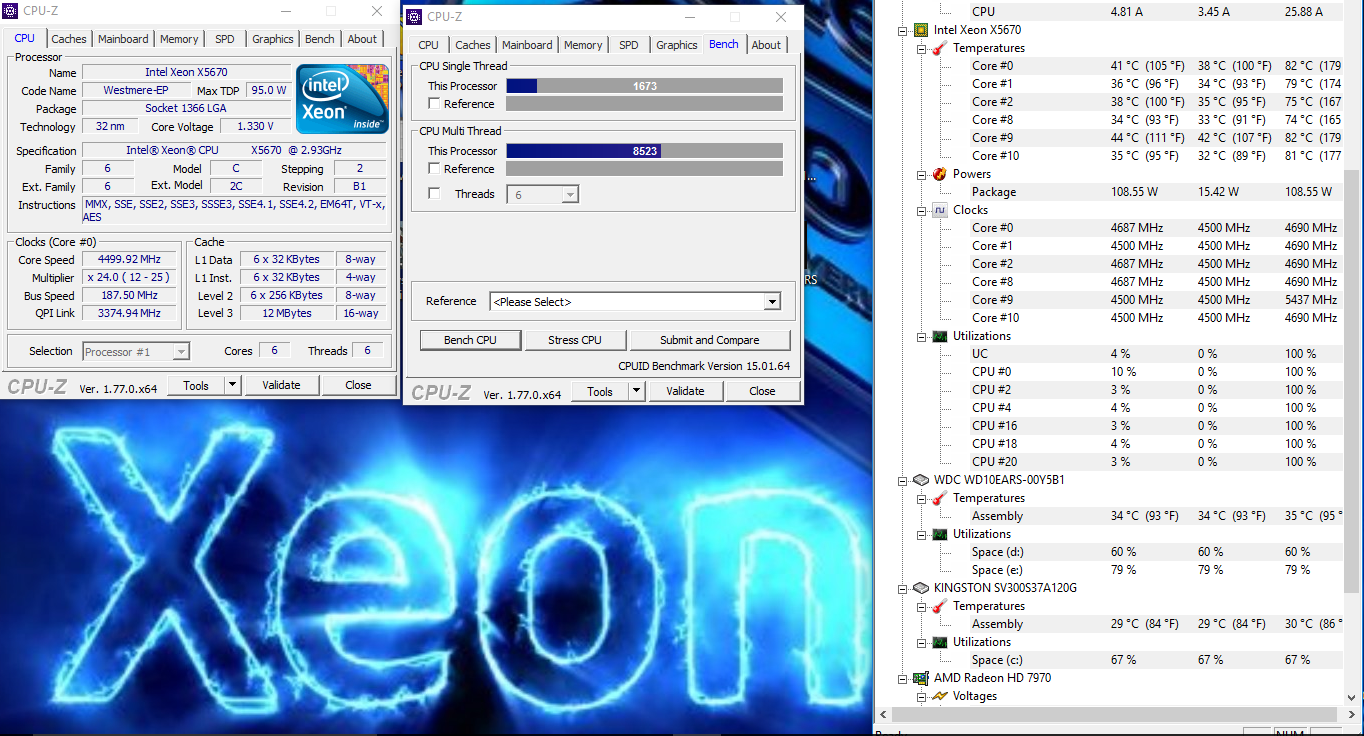1364x736 pixels.
Task: Collapse Utilizations node under Intel Xeon X5670
Action: pos(921,336)
